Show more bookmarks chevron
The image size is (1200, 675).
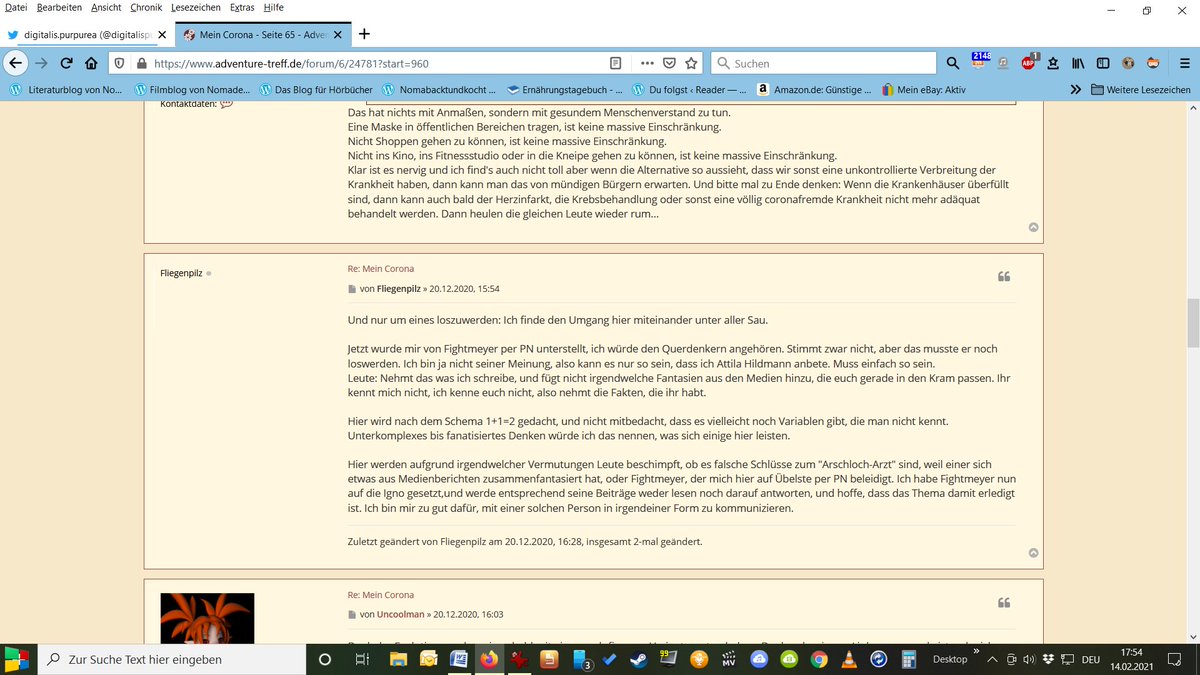(x=1075, y=89)
